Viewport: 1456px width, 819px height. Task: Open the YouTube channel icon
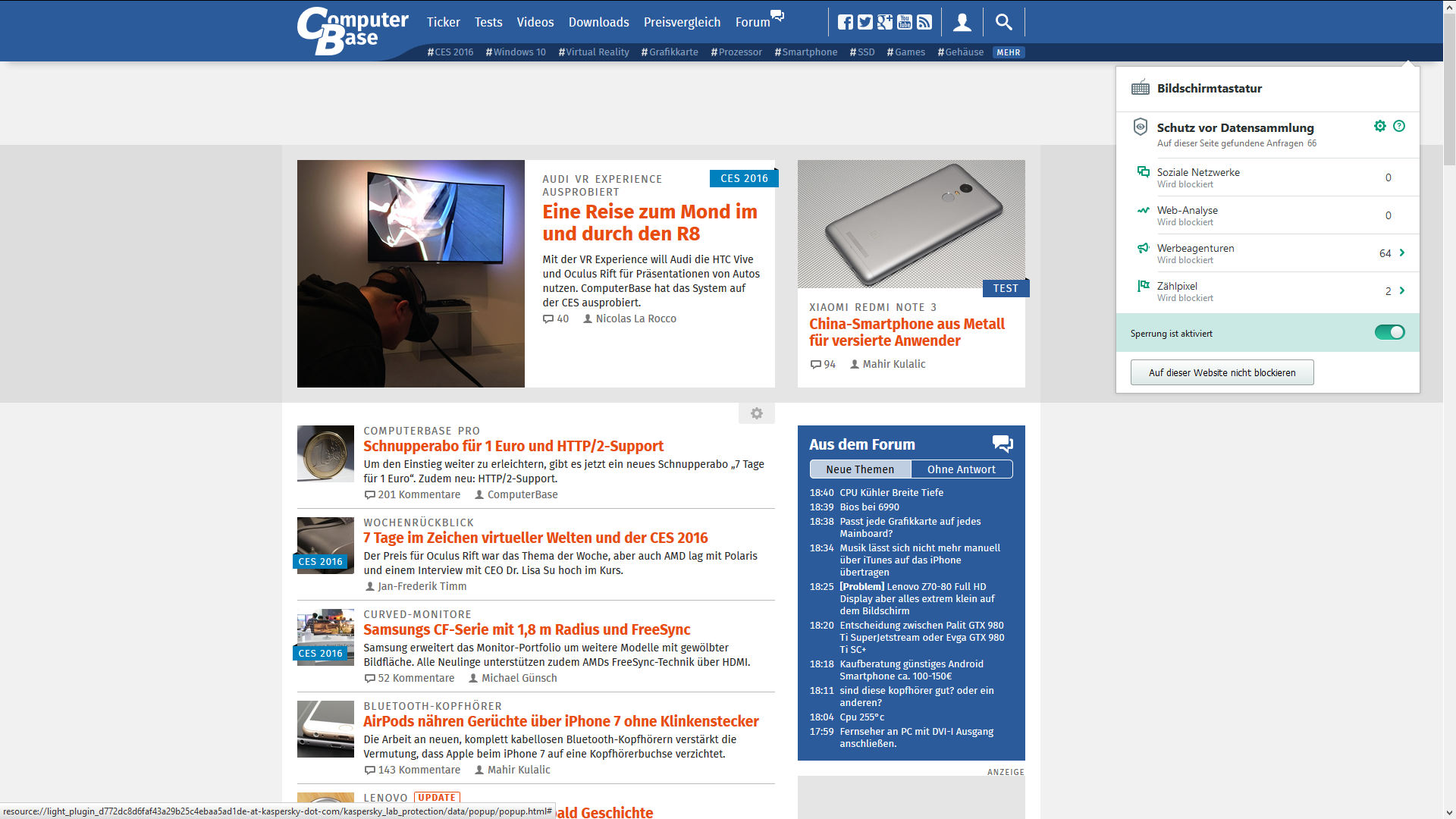904,22
